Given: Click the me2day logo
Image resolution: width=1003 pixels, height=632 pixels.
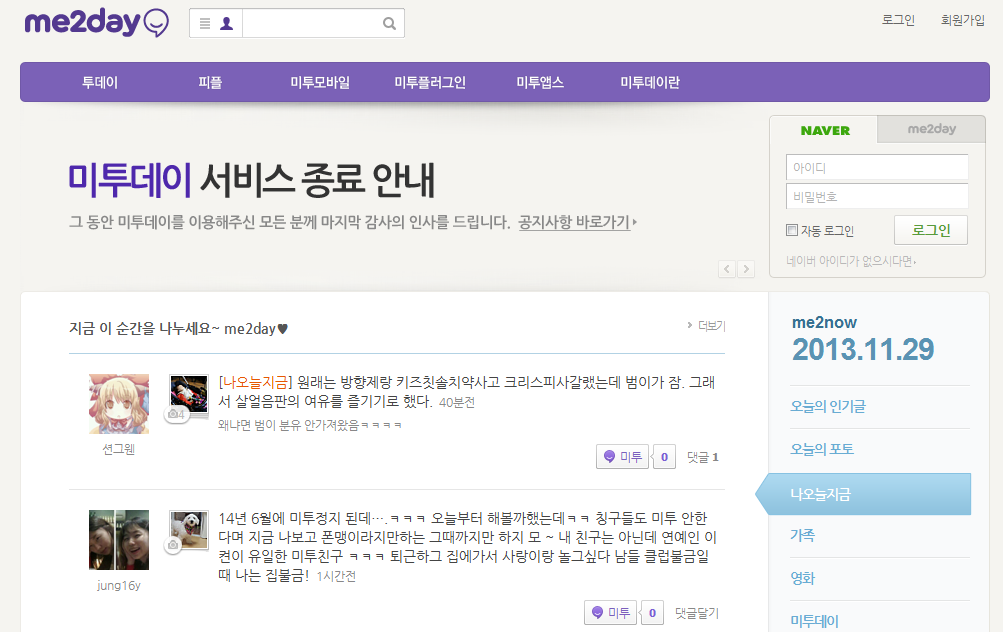Looking at the screenshot, I should 96,23.
